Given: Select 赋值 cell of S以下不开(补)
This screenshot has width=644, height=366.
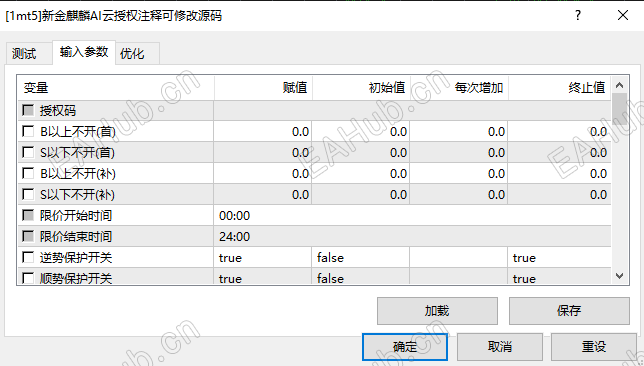Looking at the screenshot, I should (263, 194).
